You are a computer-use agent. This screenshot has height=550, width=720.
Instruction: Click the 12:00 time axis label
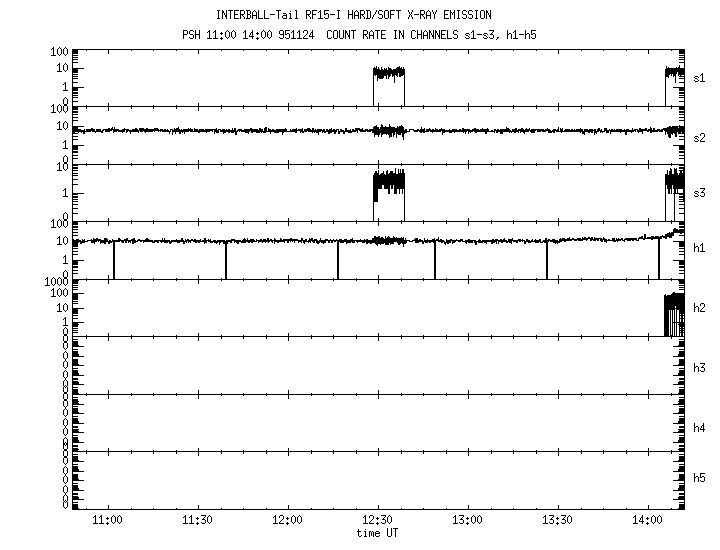[287, 520]
